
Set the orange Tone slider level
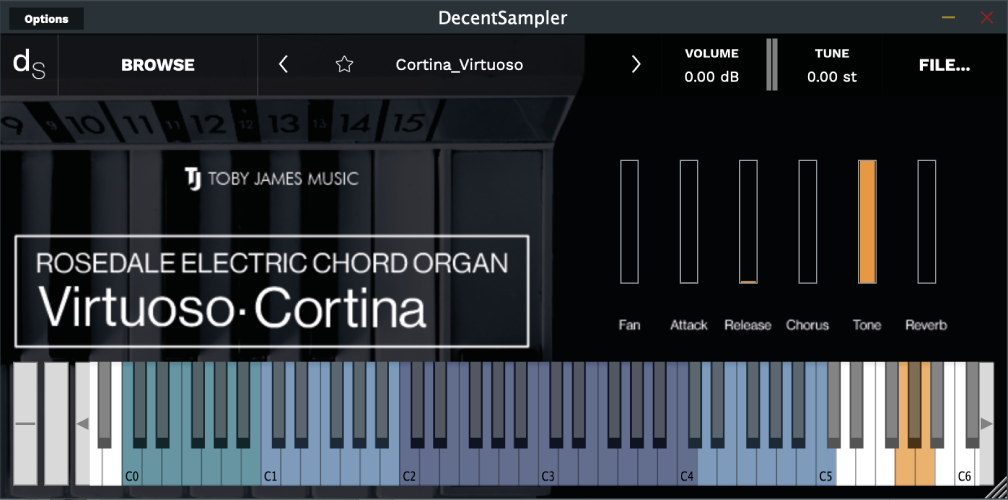[x=867, y=222]
